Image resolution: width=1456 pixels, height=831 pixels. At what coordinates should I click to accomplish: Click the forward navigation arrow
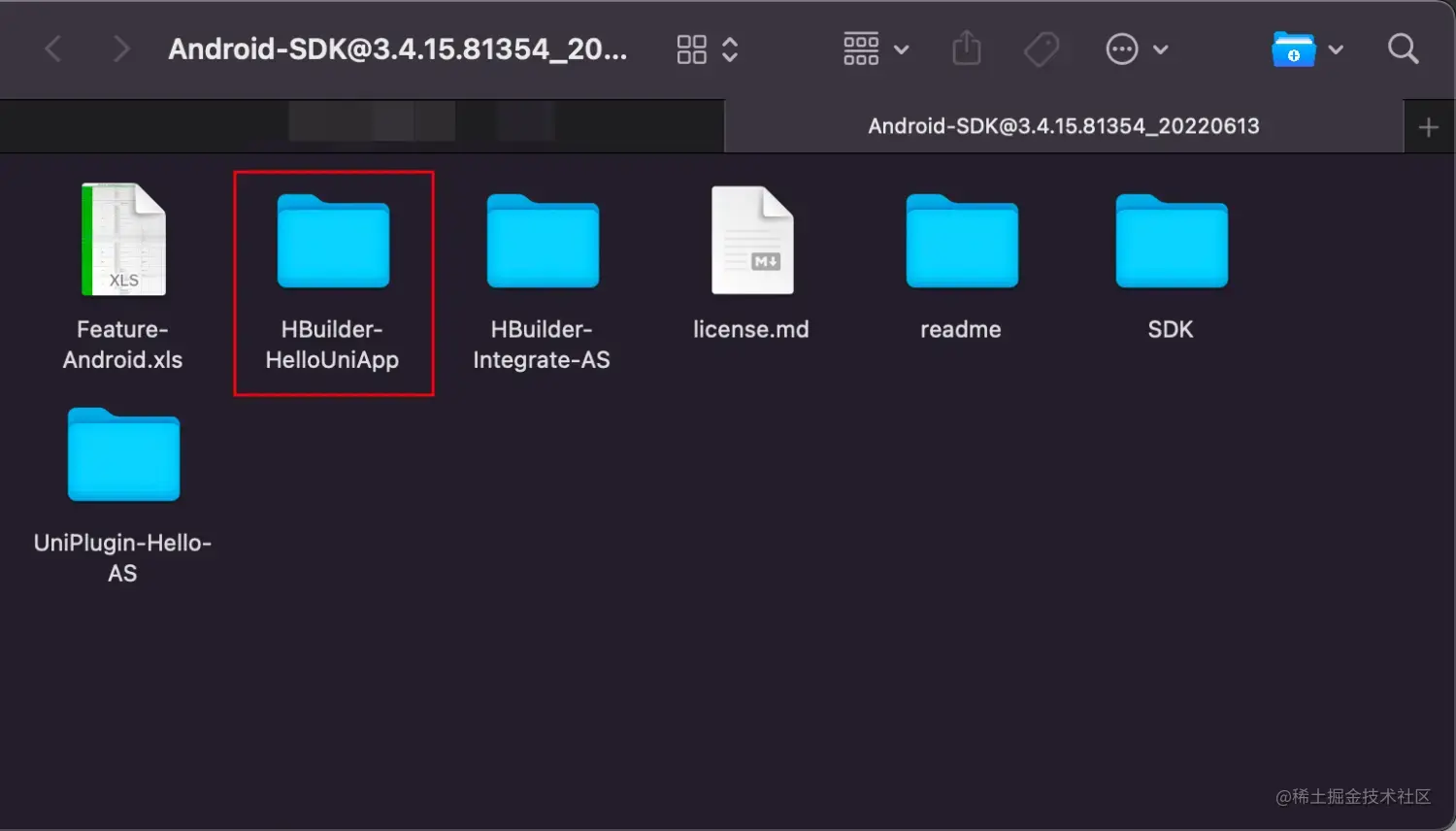[x=119, y=49]
